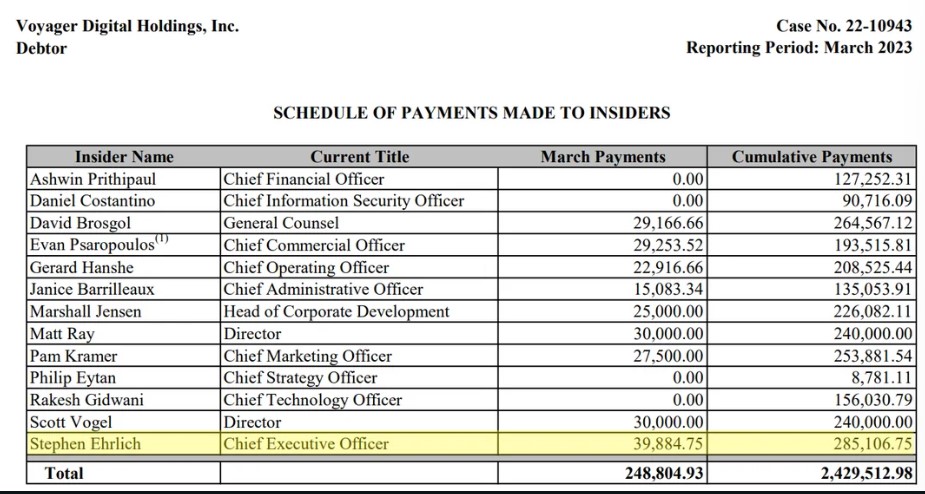
Task: Select the highlighted Stephen Ehrlich name cell
Action: pyautogui.click(x=85, y=444)
